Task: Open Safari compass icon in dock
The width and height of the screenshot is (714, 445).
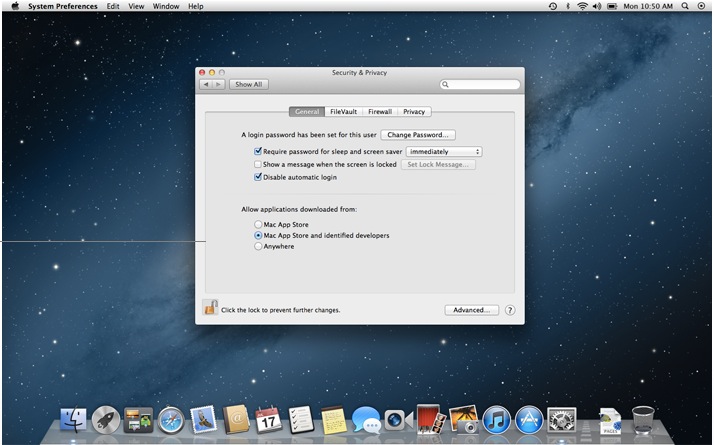Action: pyautogui.click(x=171, y=419)
